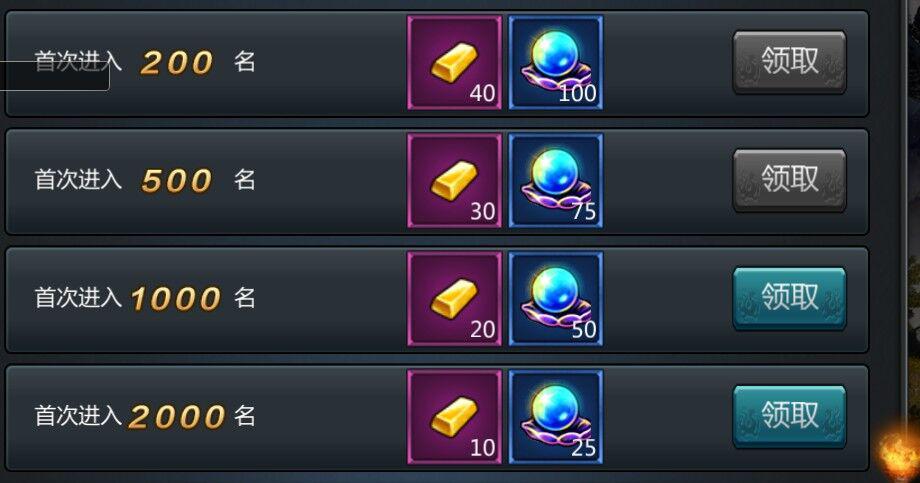Screen dimensions: 920x483
Task: Select the gold bar icon with 30
Action: pyautogui.click(x=455, y=180)
